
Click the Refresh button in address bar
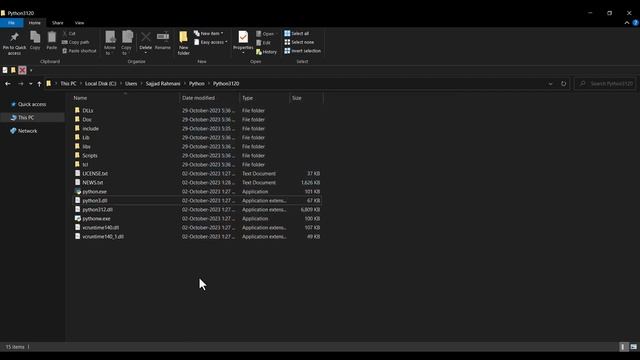(x=563, y=84)
